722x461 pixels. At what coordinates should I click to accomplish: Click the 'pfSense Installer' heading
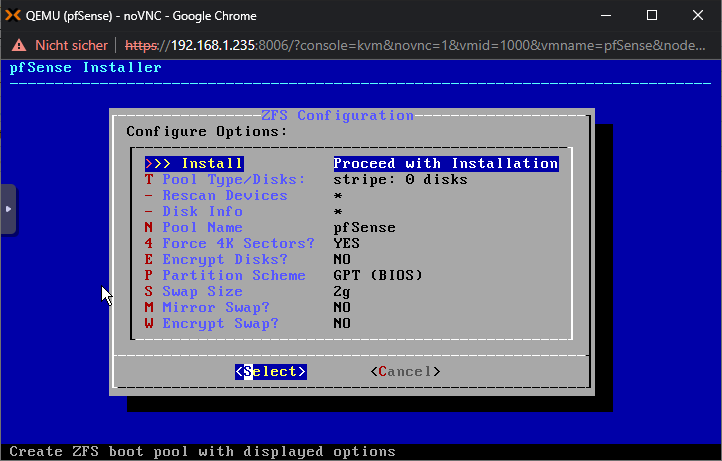click(86, 68)
